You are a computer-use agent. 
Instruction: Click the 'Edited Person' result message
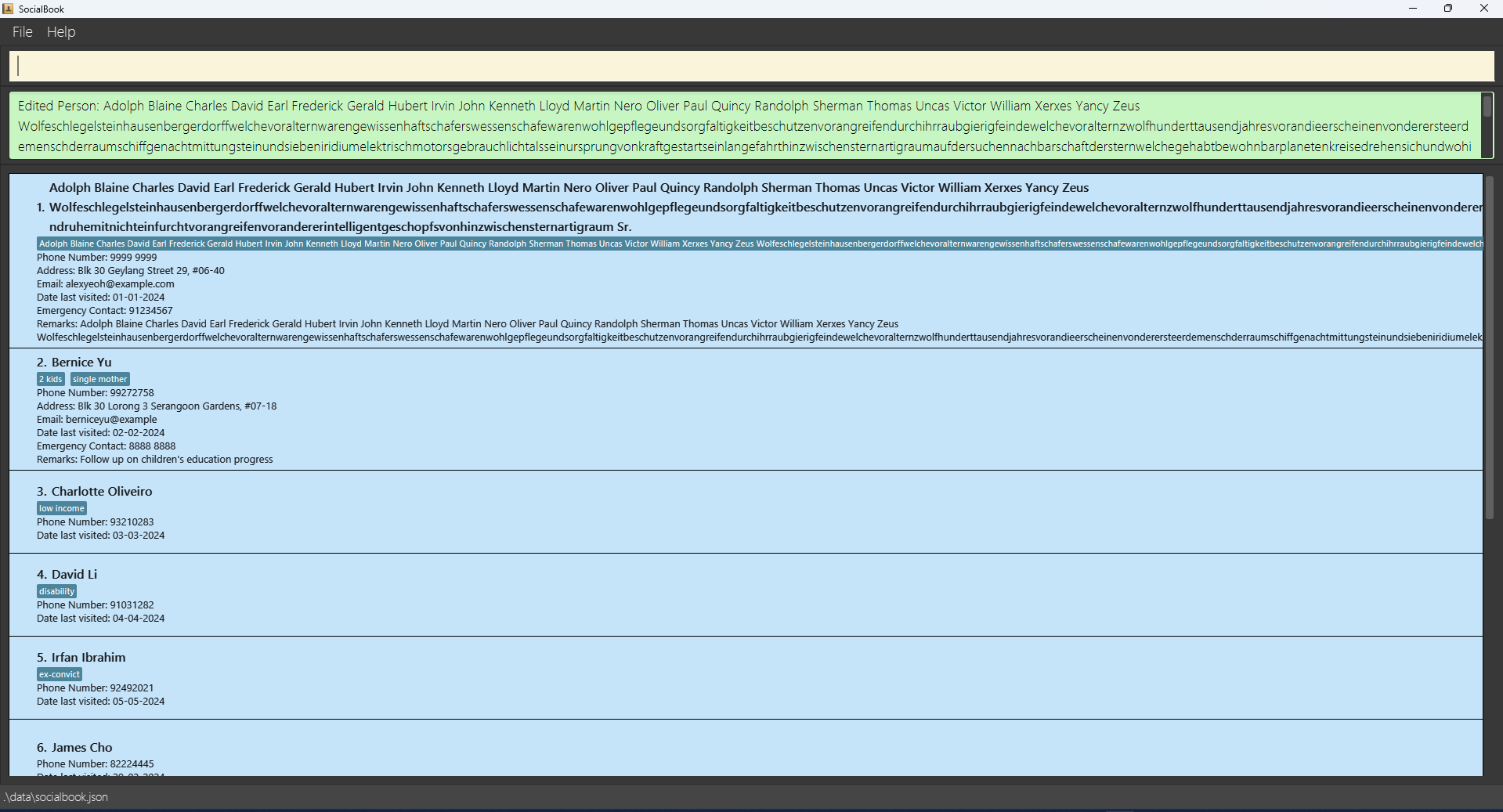[745, 126]
